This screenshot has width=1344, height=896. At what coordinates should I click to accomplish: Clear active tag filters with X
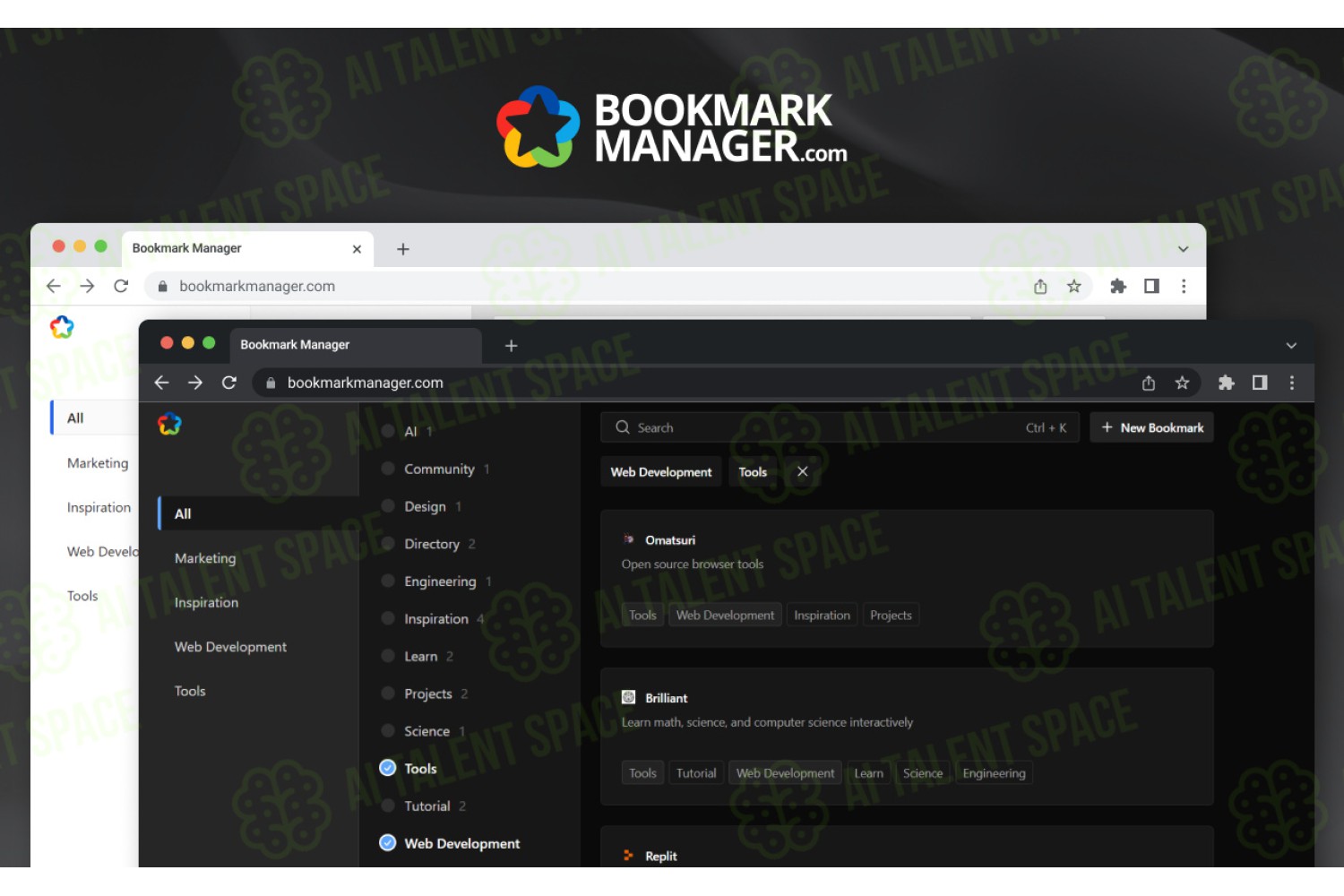tap(803, 471)
